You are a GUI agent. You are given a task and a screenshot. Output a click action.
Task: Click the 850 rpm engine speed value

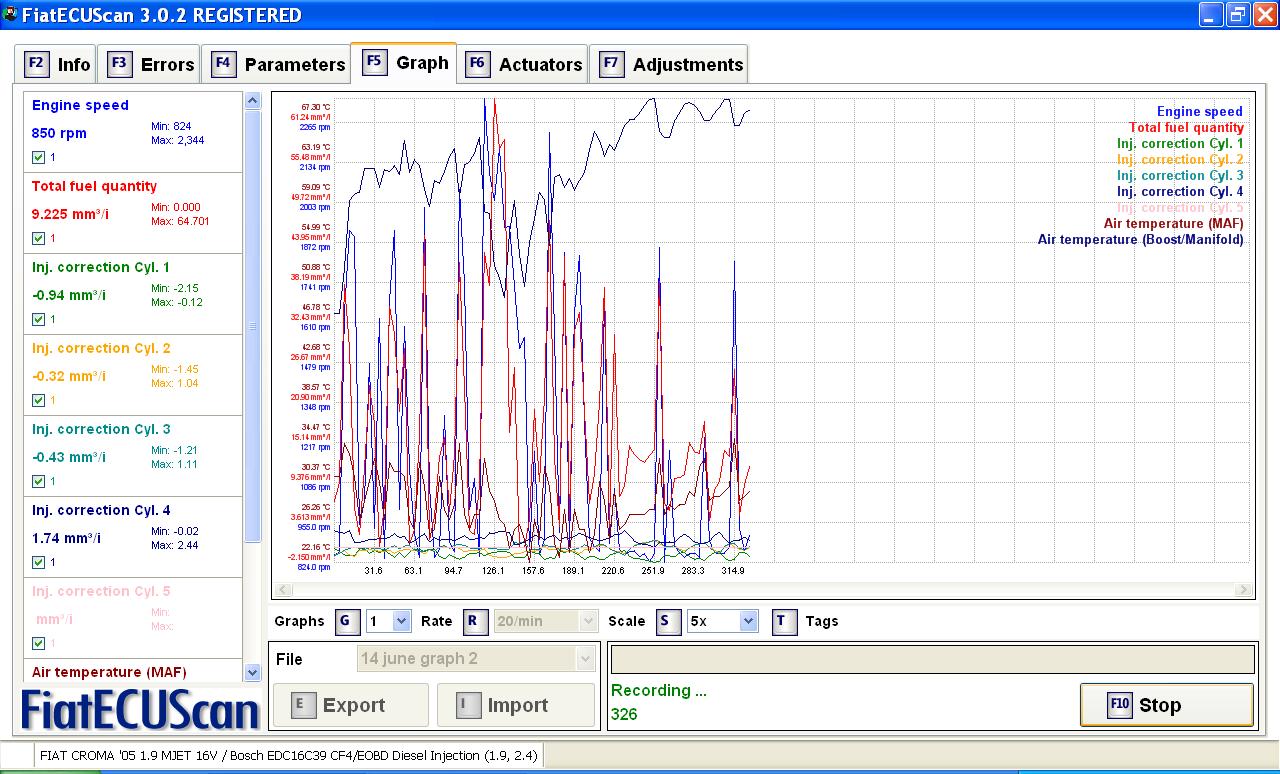[x=59, y=133]
